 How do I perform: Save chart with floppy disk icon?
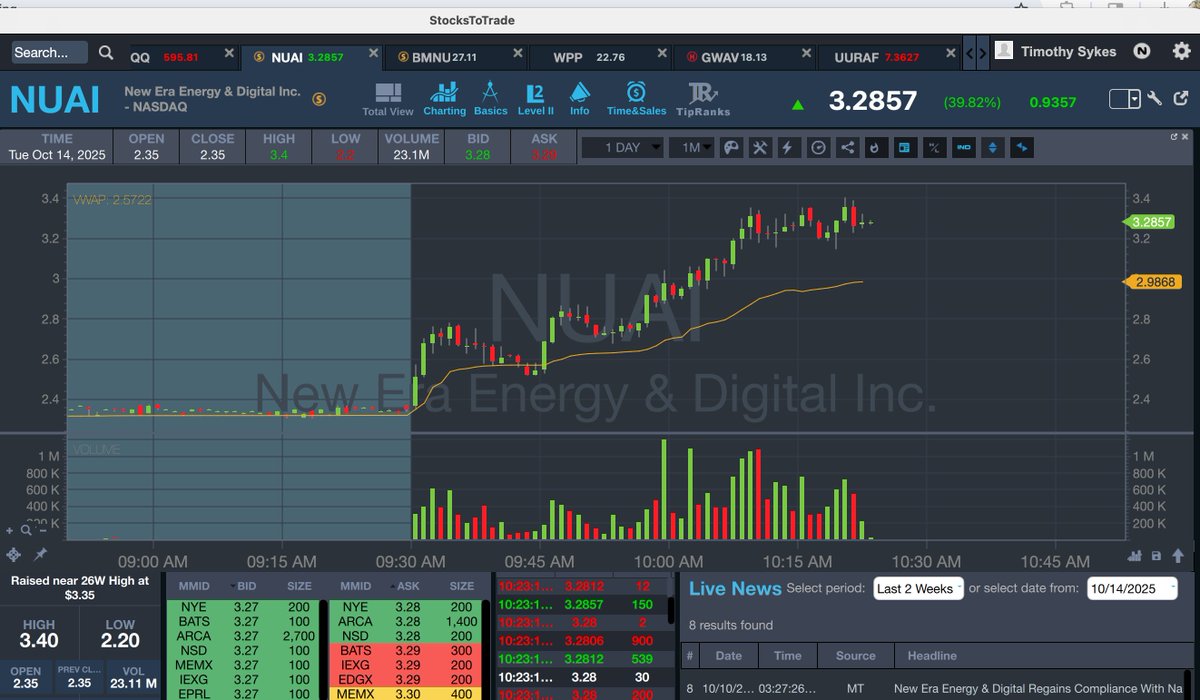click(1157, 556)
